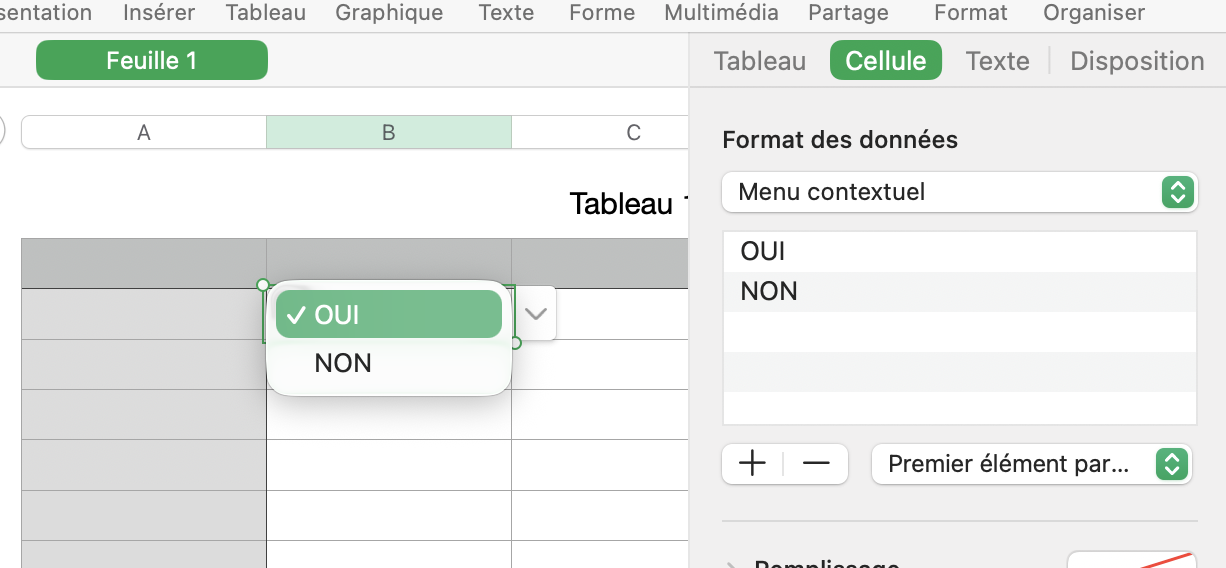Select the NON item in the list
The height and width of the screenshot is (568, 1226).
(769, 291)
